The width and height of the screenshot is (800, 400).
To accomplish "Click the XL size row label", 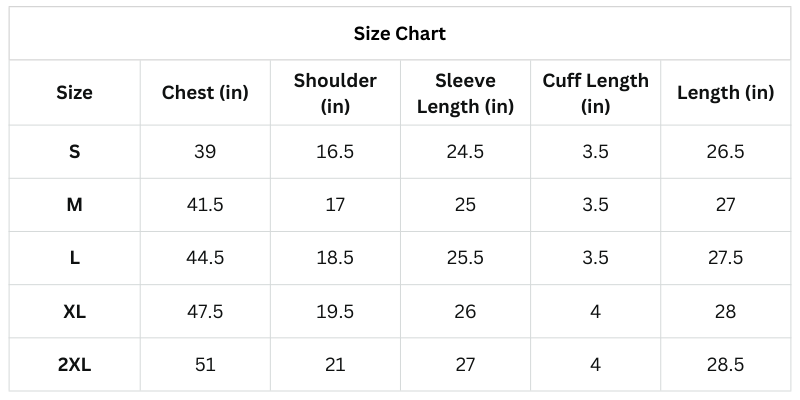I will (74, 312).
